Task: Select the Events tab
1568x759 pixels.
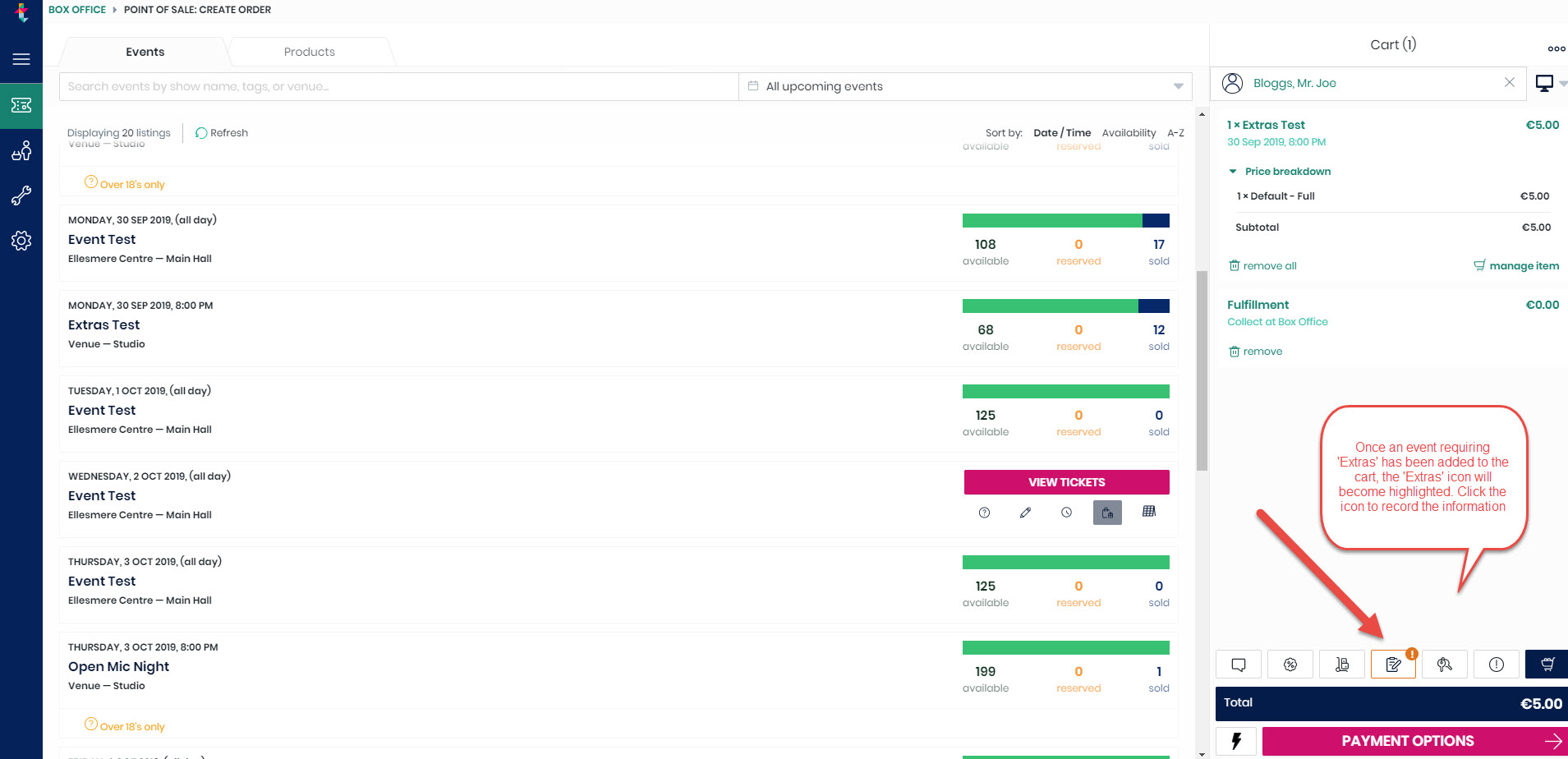Action: click(145, 52)
